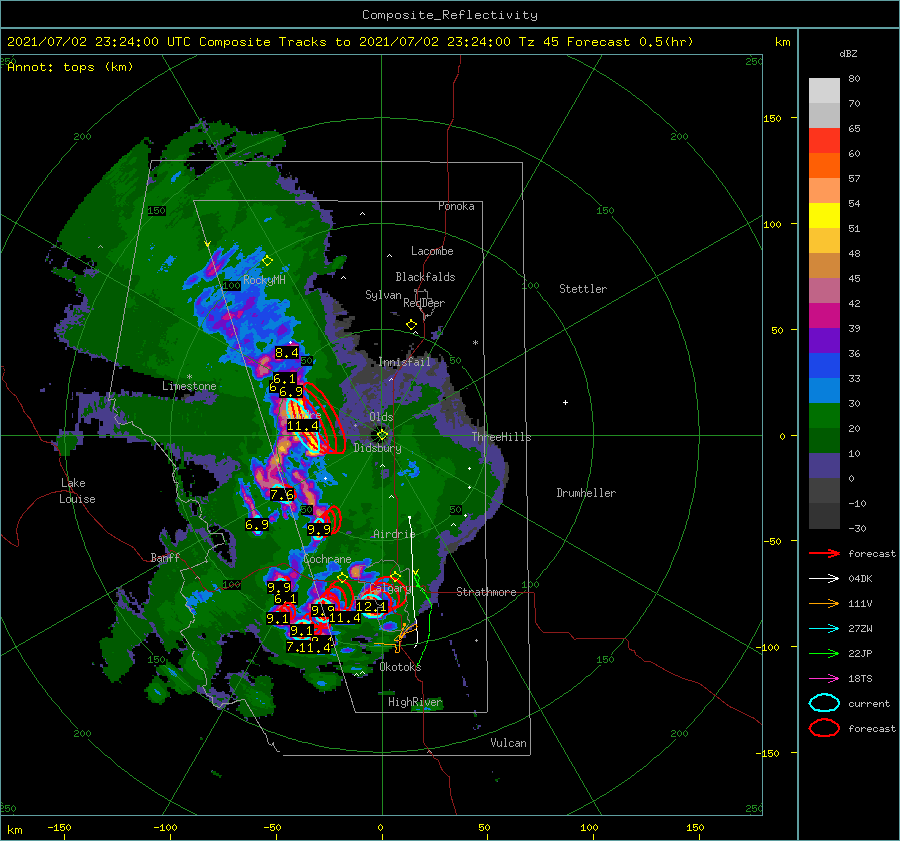This screenshot has width=900, height=841.
Task: Click the 7.6 storm top label
Action: [282, 494]
